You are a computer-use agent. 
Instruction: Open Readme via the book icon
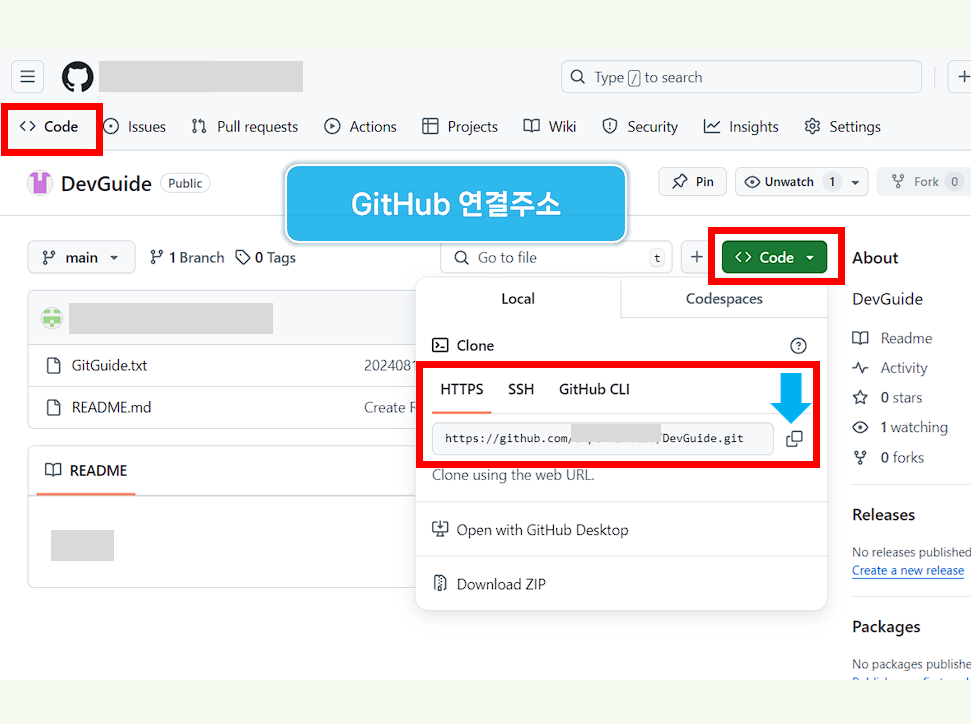tap(859, 338)
